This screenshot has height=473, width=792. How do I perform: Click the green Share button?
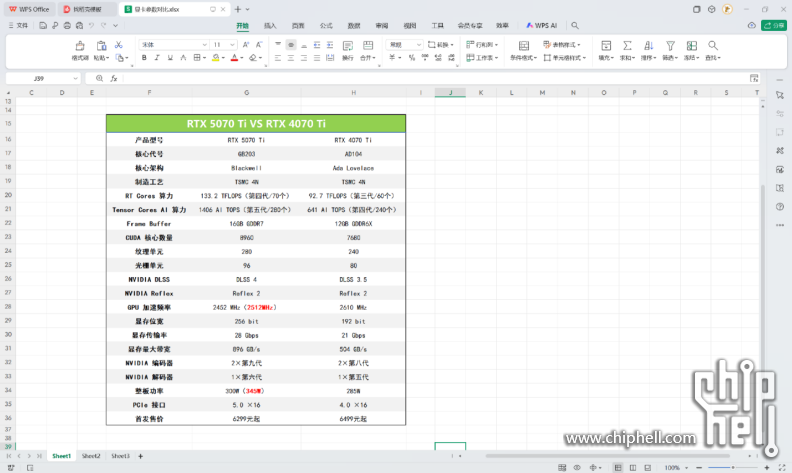tap(774, 25)
